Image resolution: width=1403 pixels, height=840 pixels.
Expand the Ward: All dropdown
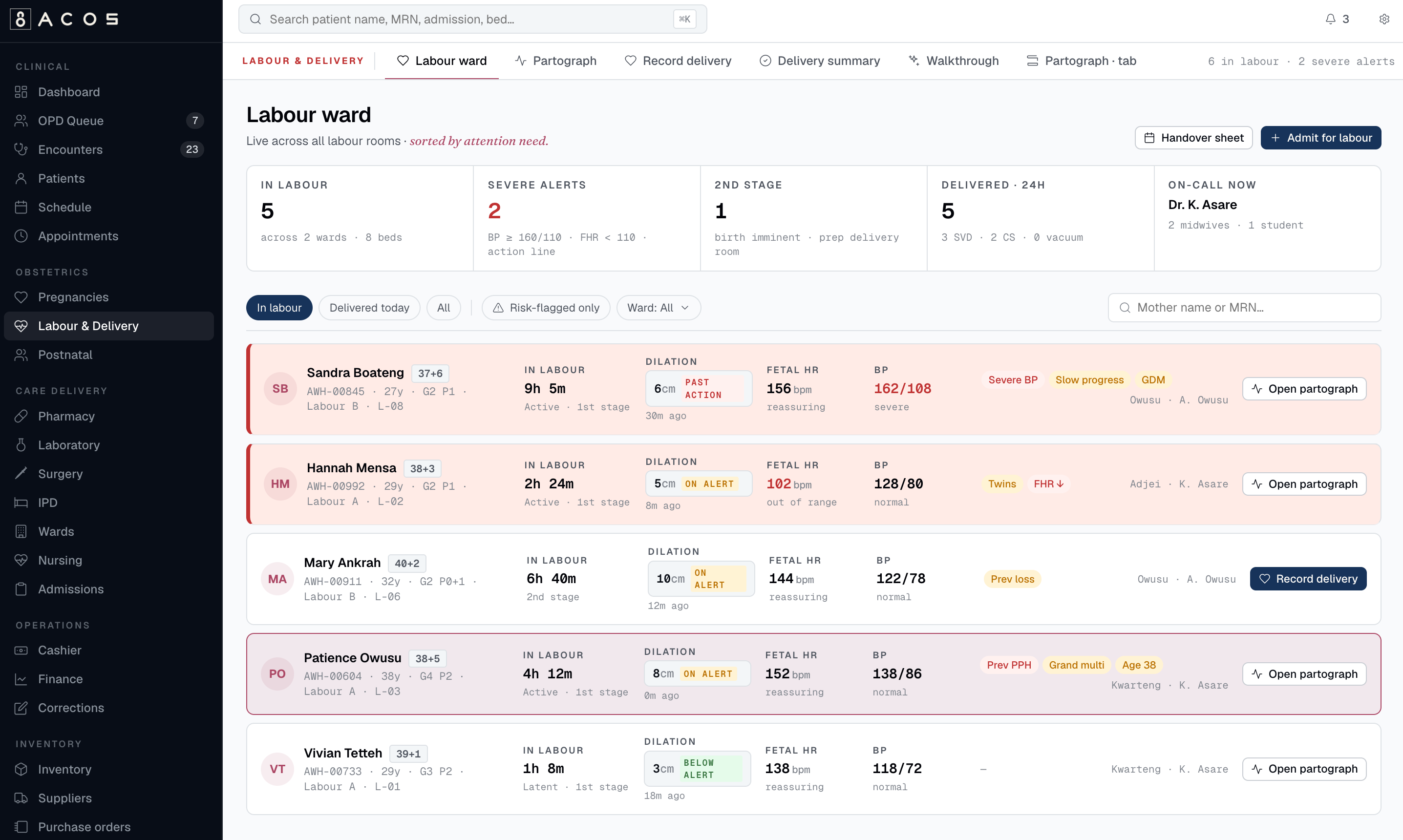[659, 307]
